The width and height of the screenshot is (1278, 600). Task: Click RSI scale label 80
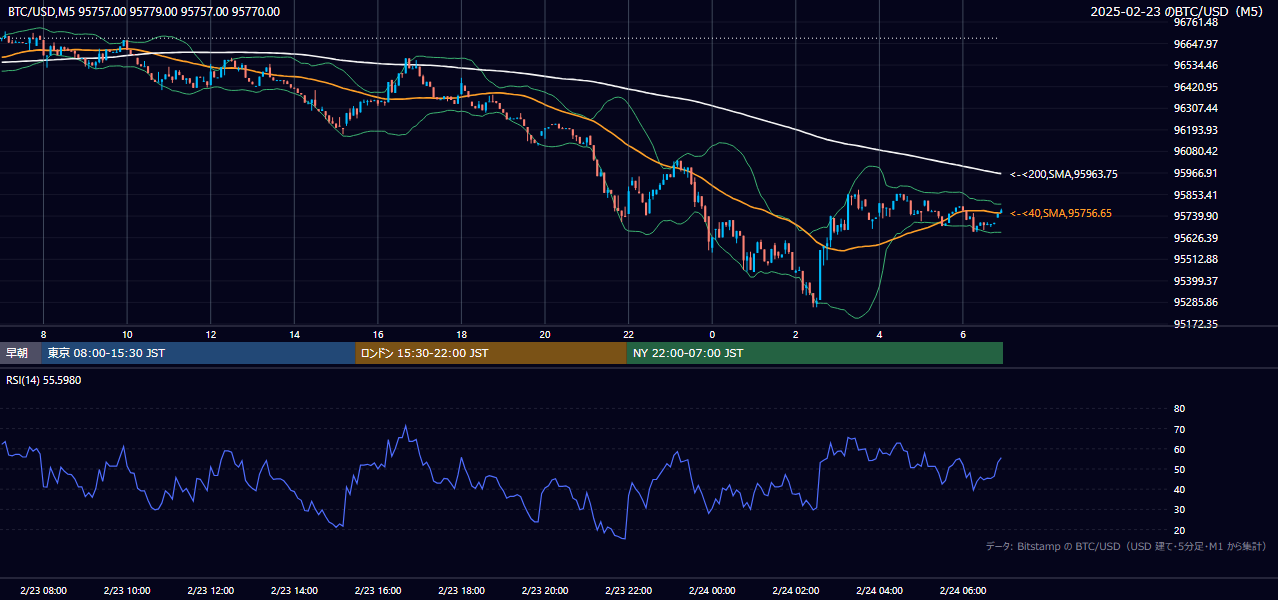tap(1179, 409)
